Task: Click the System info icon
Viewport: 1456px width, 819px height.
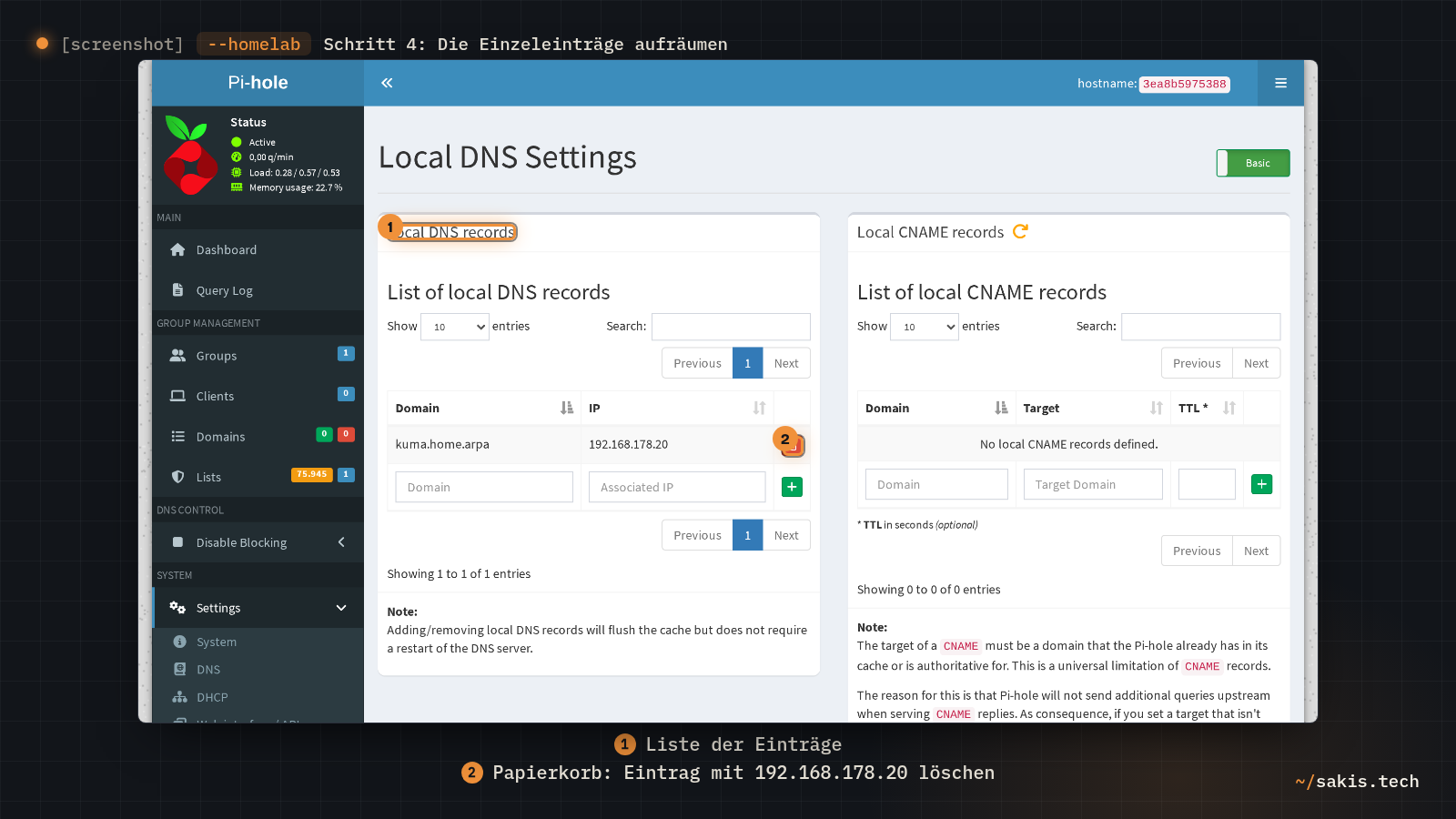Action: pyautogui.click(x=180, y=642)
